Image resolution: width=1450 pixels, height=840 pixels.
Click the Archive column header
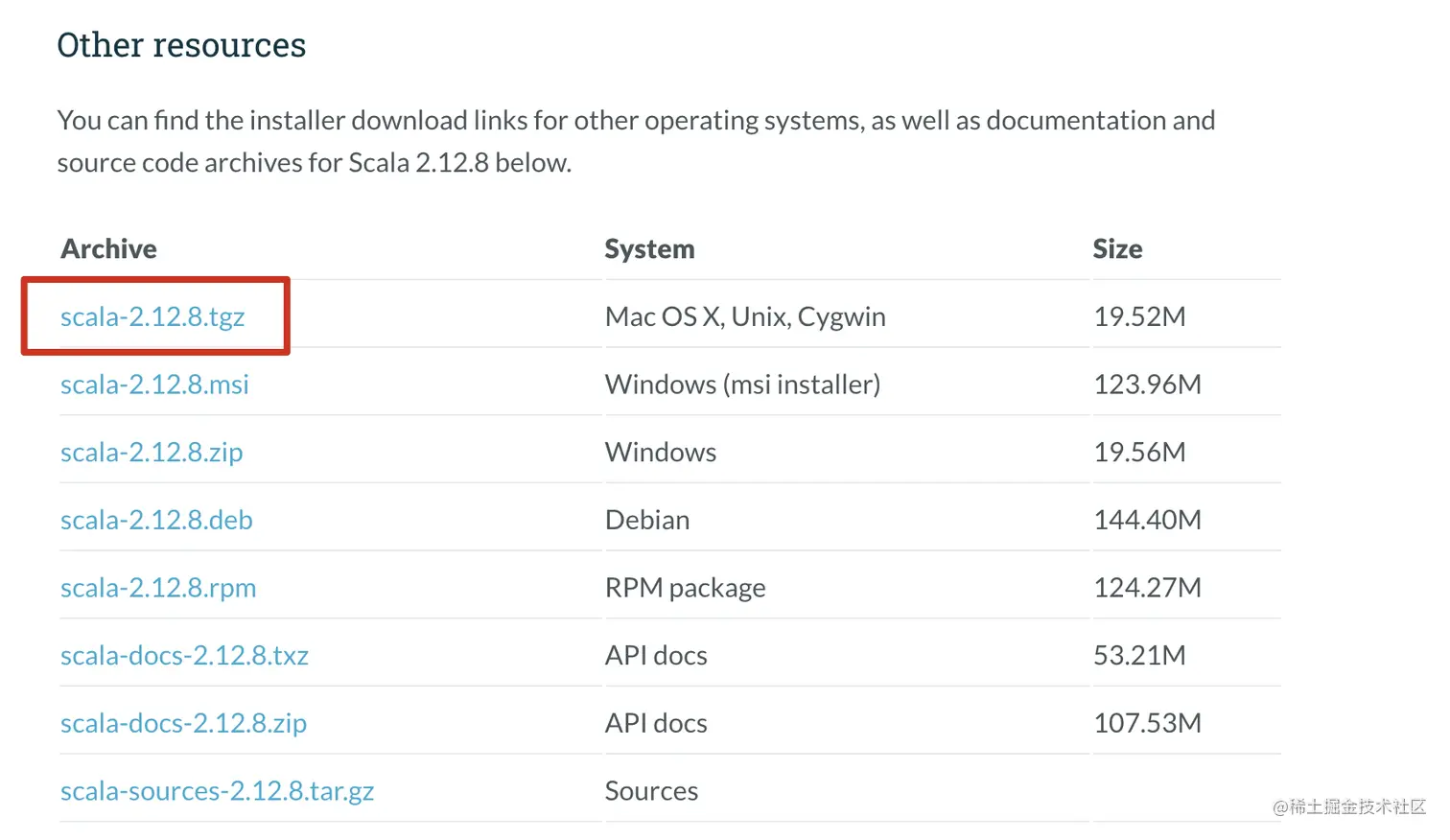tap(108, 249)
